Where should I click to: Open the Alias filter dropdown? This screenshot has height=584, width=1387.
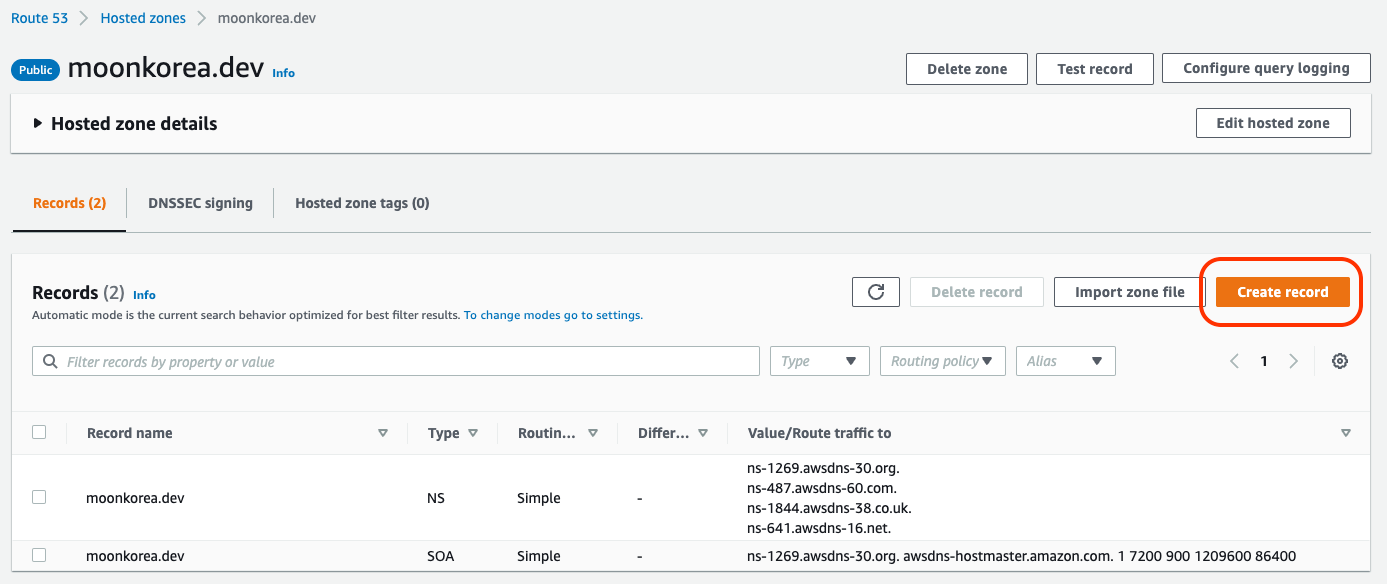click(x=1065, y=361)
